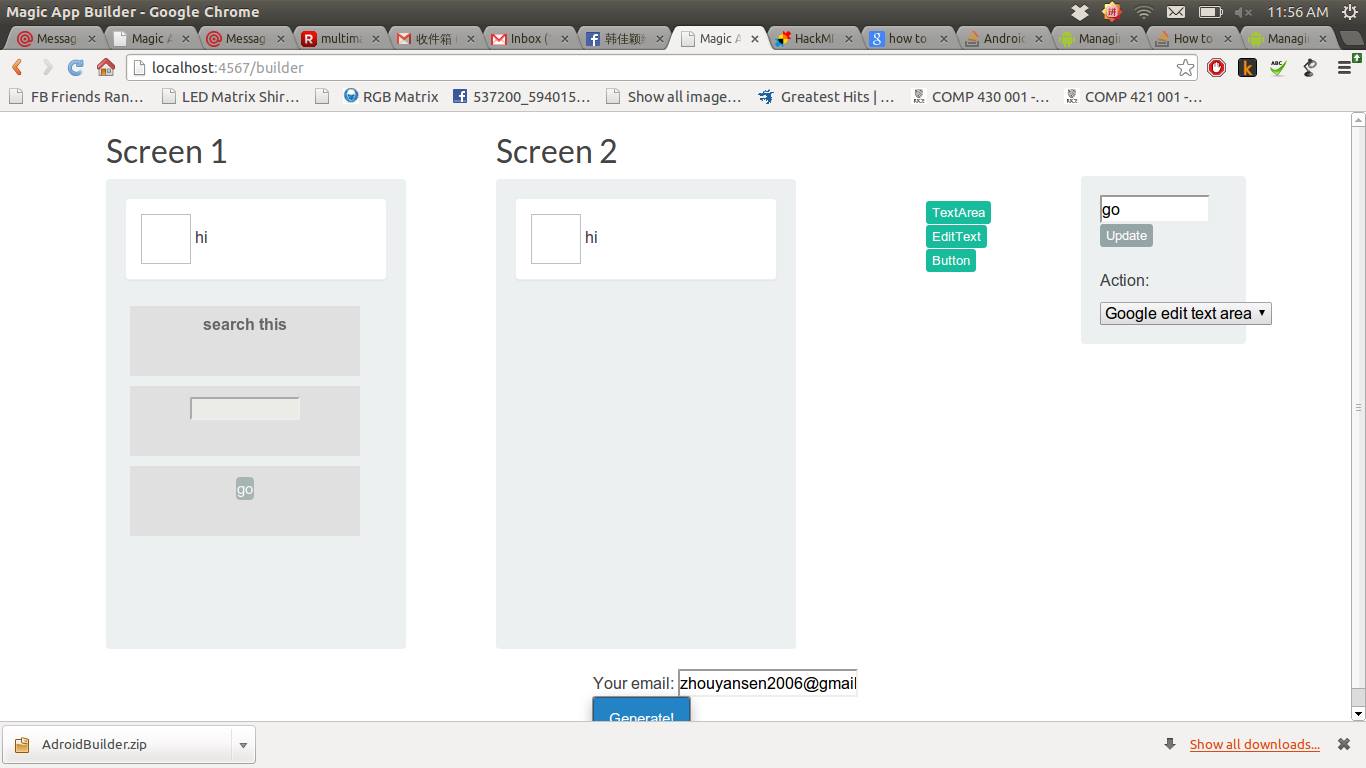The image size is (1366, 768).
Task: Switch to the Android Stack Overflow tab
Action: 1002,38
